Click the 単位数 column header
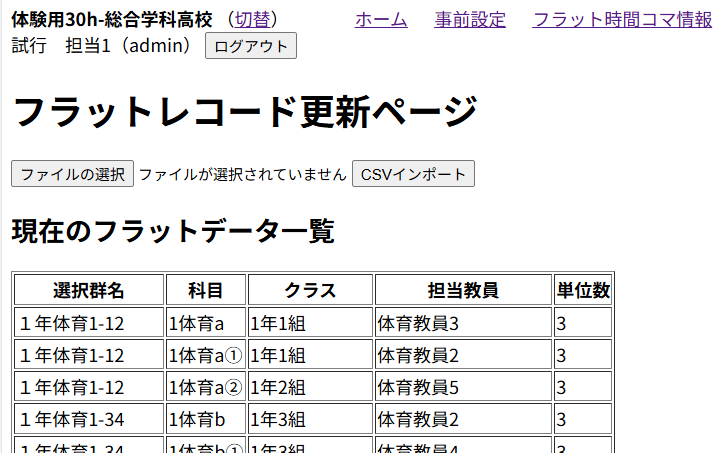The image size is (724, 453). (583, 291)
